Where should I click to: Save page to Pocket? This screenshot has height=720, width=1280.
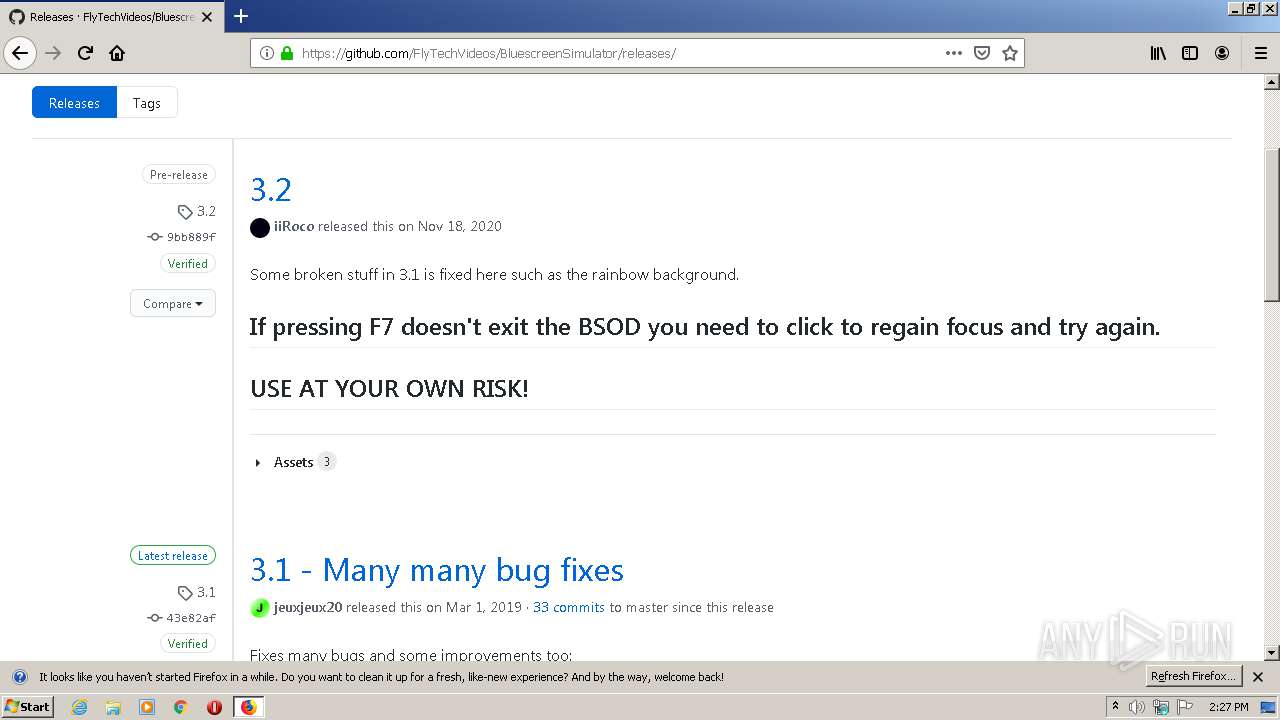982,53
